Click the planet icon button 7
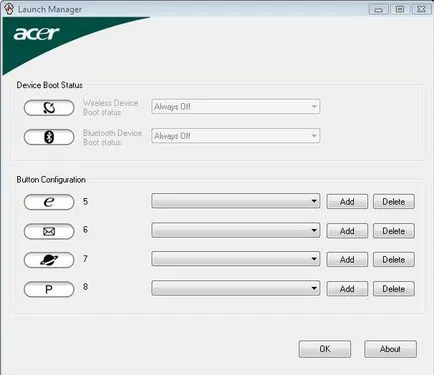 [49, 260]
